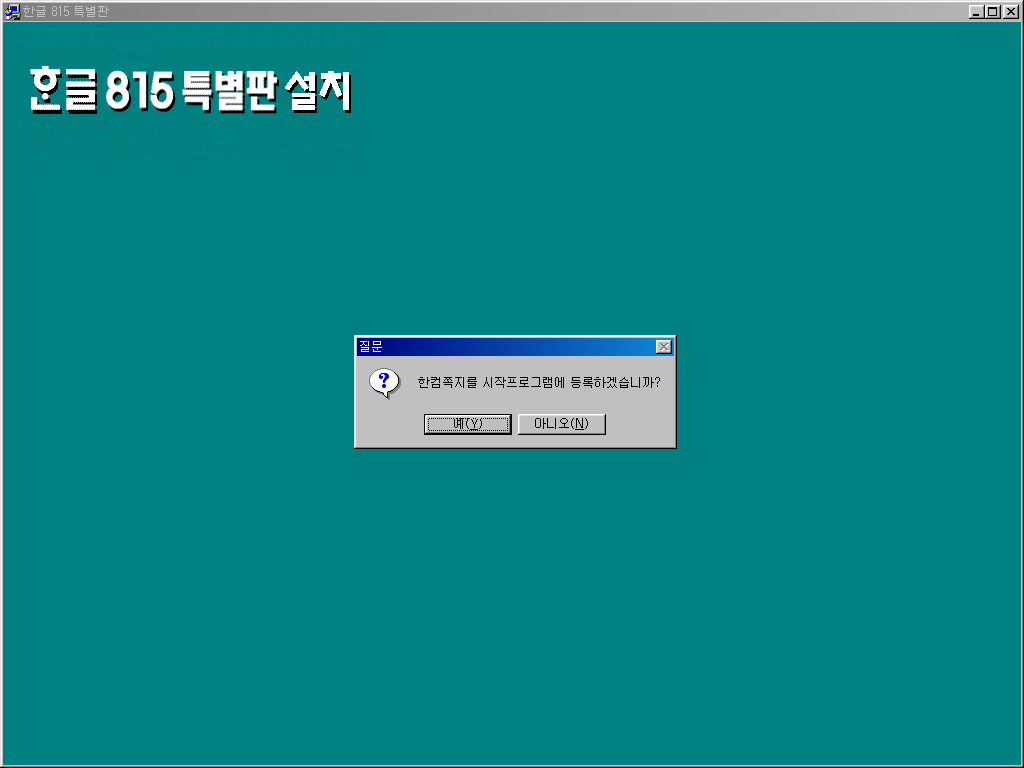The height and width of the screenshot is (768, 1024).
Task: Maximize the 한글 815 특별판 window
Action: click(x=992, y=12)
